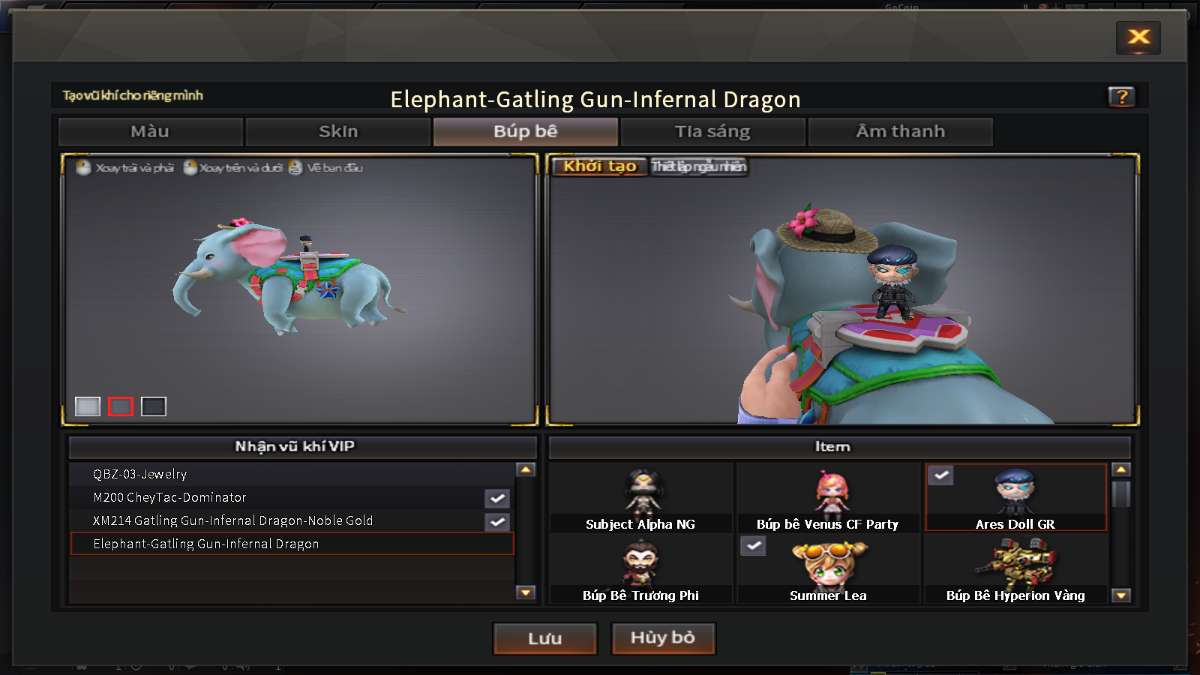This screenshot has height=675, width=1200.
Task: Click the weapon list scroll-up arrow
Action: coord(526,469)
